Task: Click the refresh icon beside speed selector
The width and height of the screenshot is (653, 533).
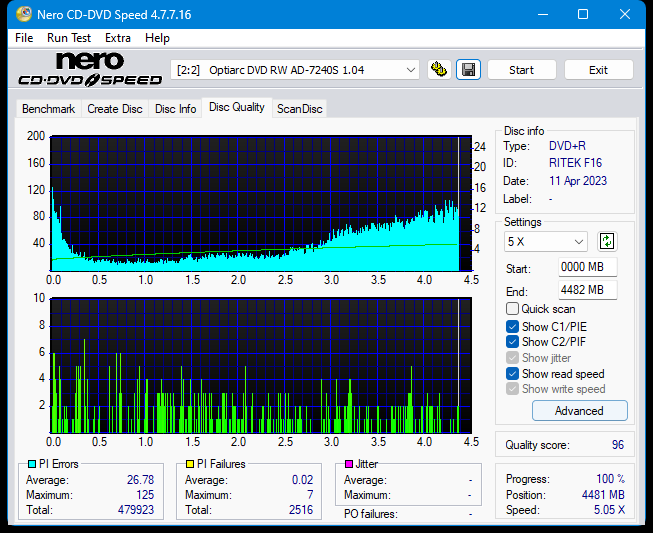Action: [x=606, y=242]
